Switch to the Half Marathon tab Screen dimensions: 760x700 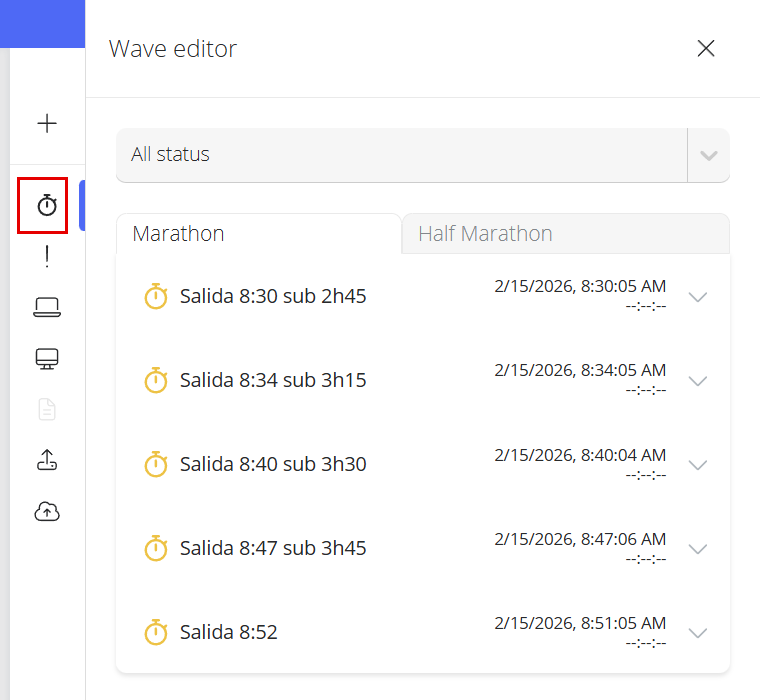click(x=566, y=234)
